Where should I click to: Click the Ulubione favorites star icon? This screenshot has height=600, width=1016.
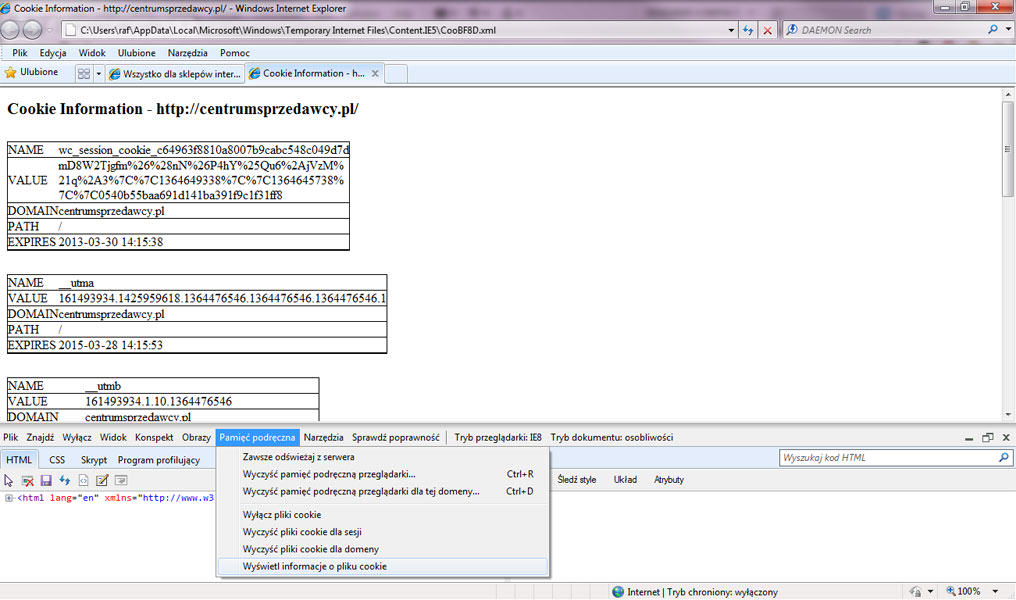pos(11,72)
